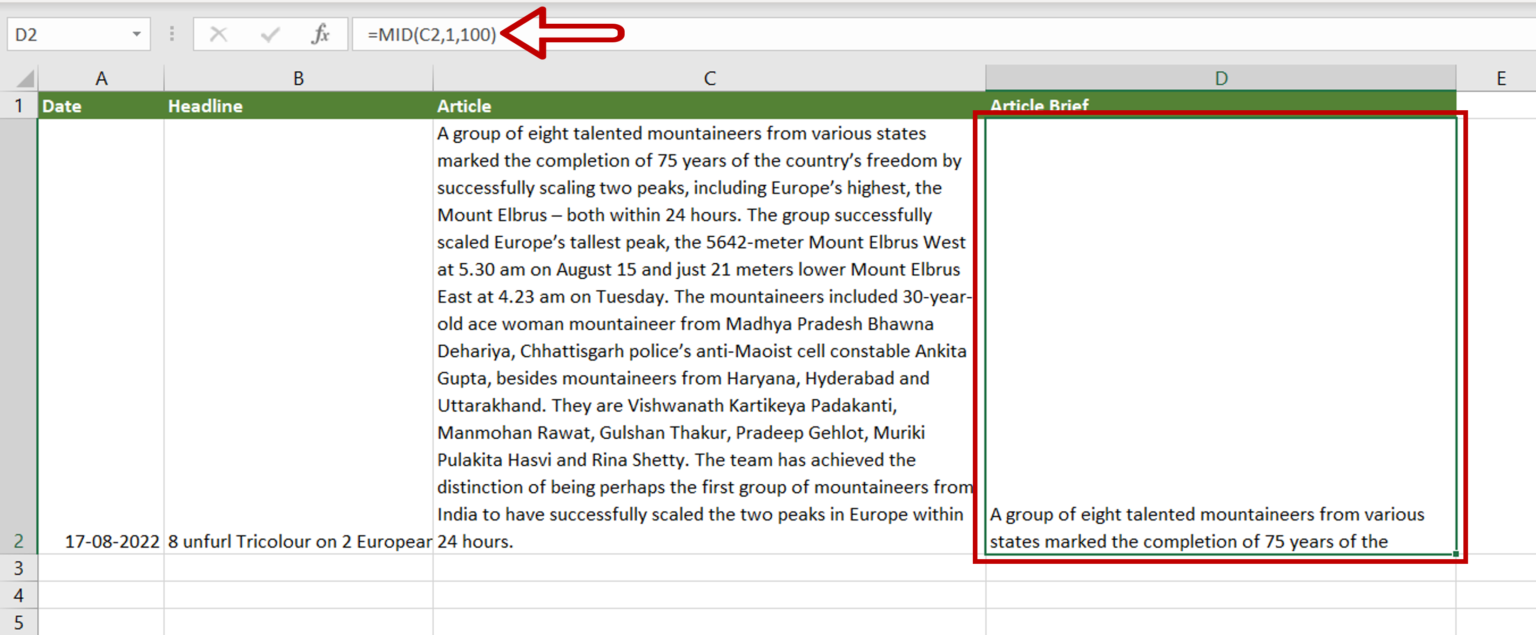Click the Insert Function fx icon
Image resolution: width=1536 pixels, height=635 pixels.
[x=320, y=35]
